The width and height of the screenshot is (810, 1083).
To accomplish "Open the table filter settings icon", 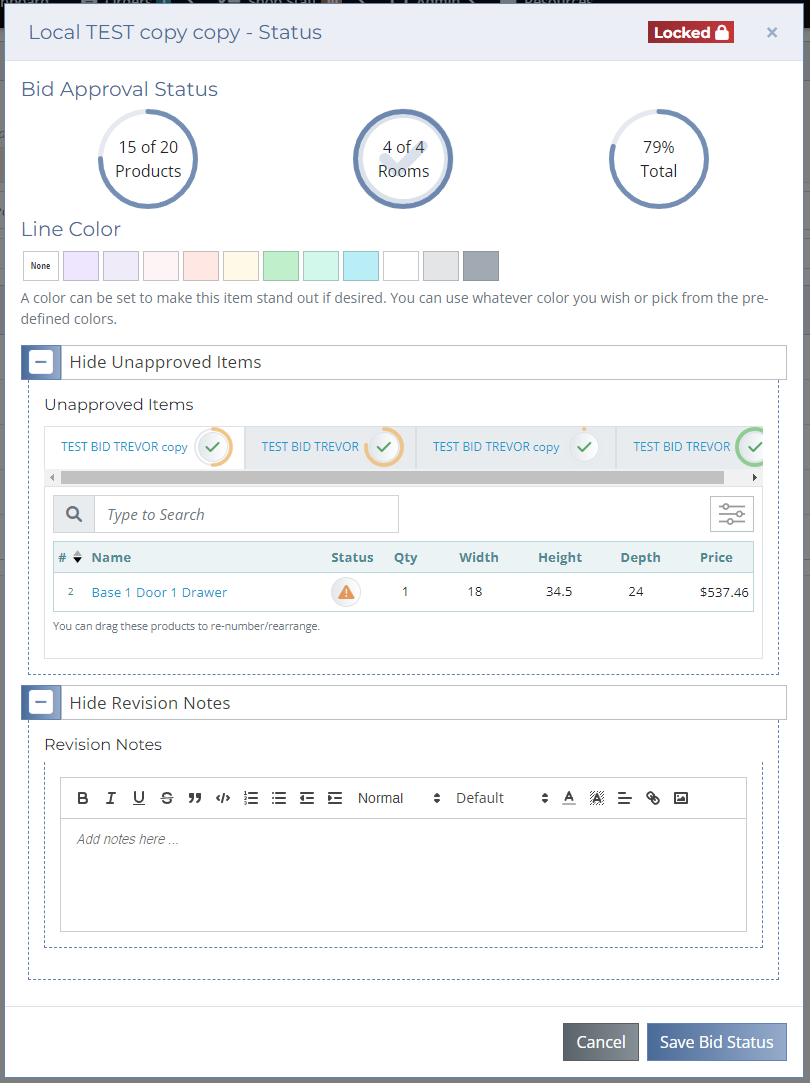I will click(x=731, y=514).
